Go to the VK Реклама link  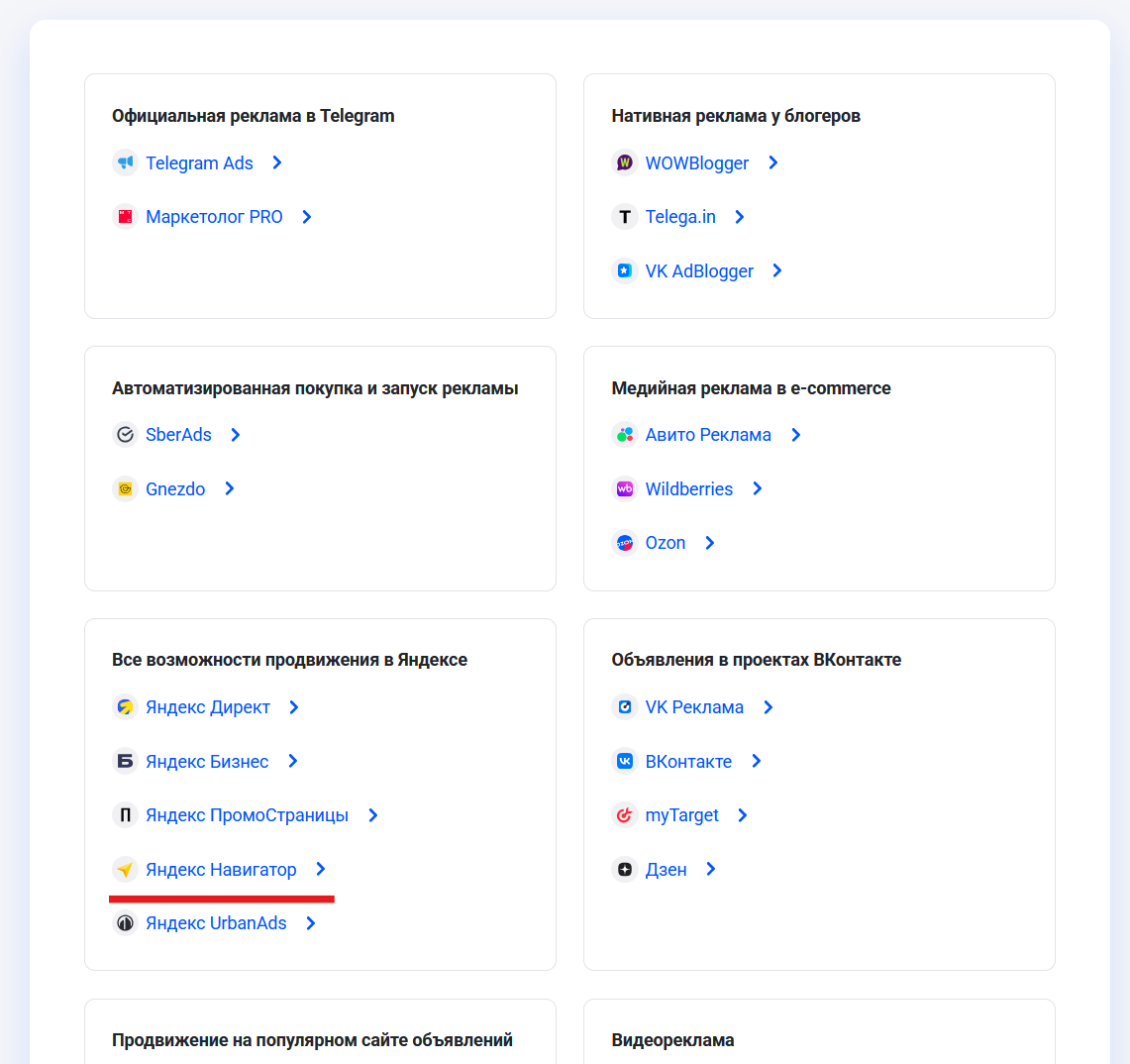click(694, 707)
